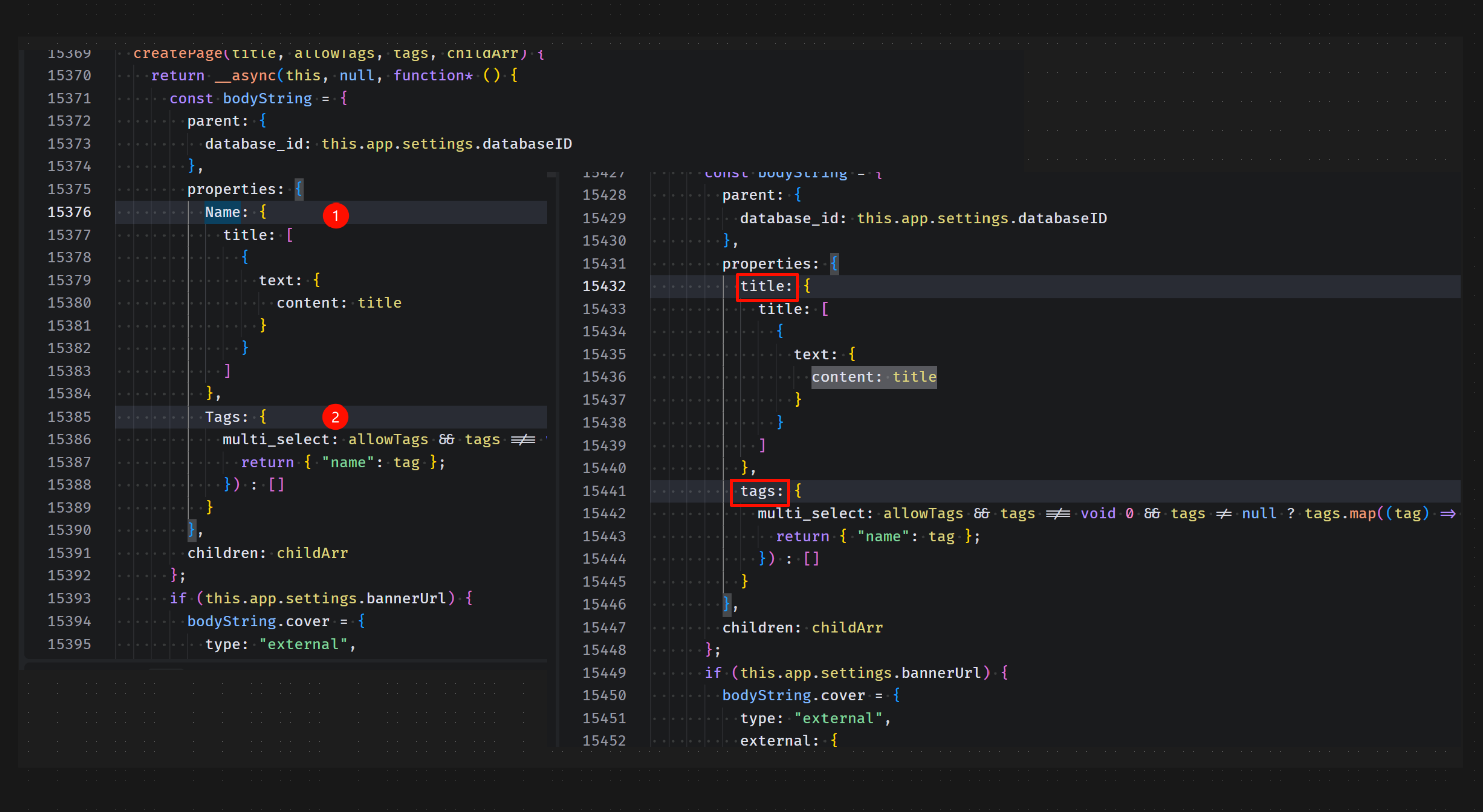This screenshot has width=1483, height=812.
Task: Click tags.map on line 15442
Action: [x=1342, y=513]
